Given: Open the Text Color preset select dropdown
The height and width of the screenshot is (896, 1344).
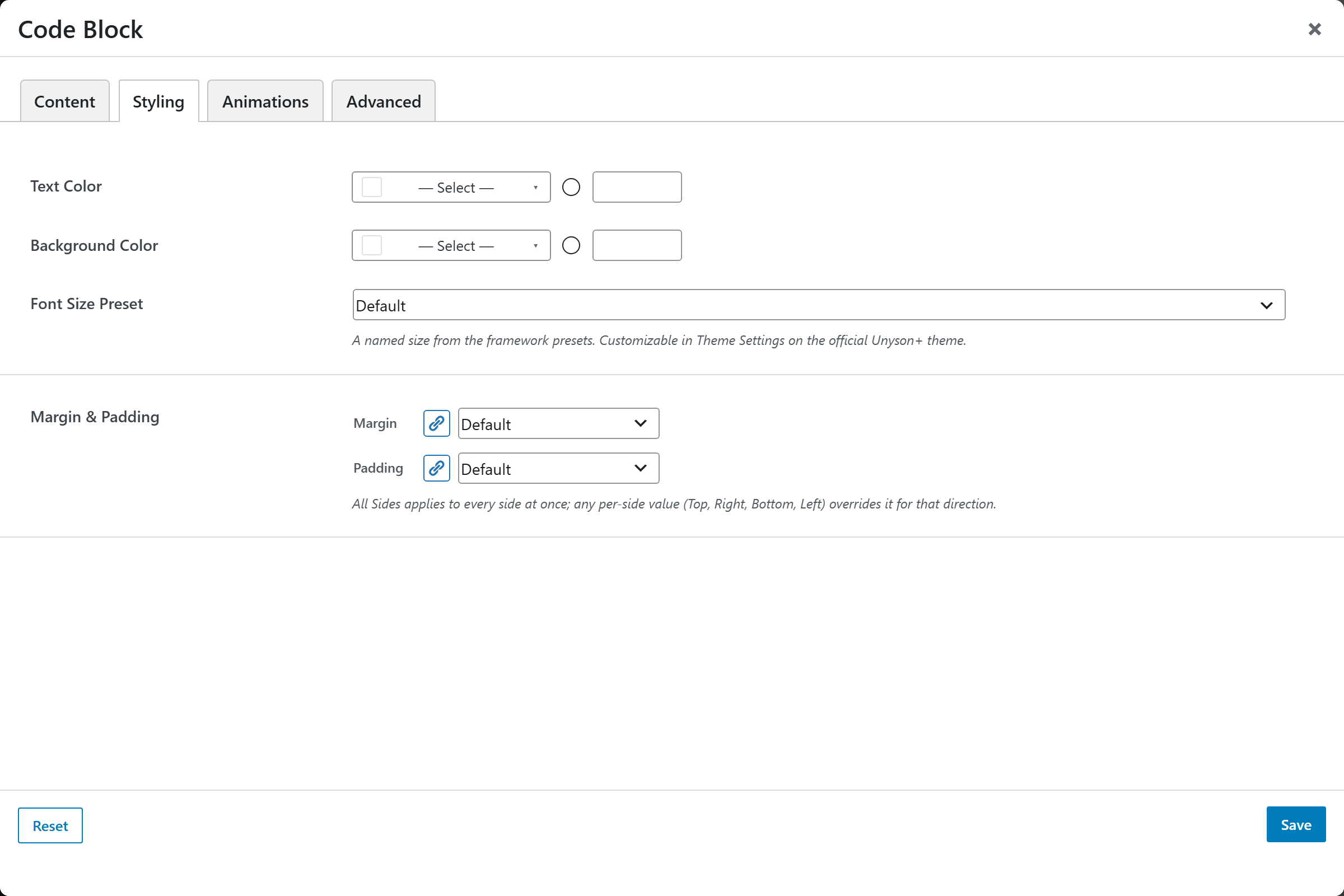Looking at the screenshot, I should click(x=451, y=187).
